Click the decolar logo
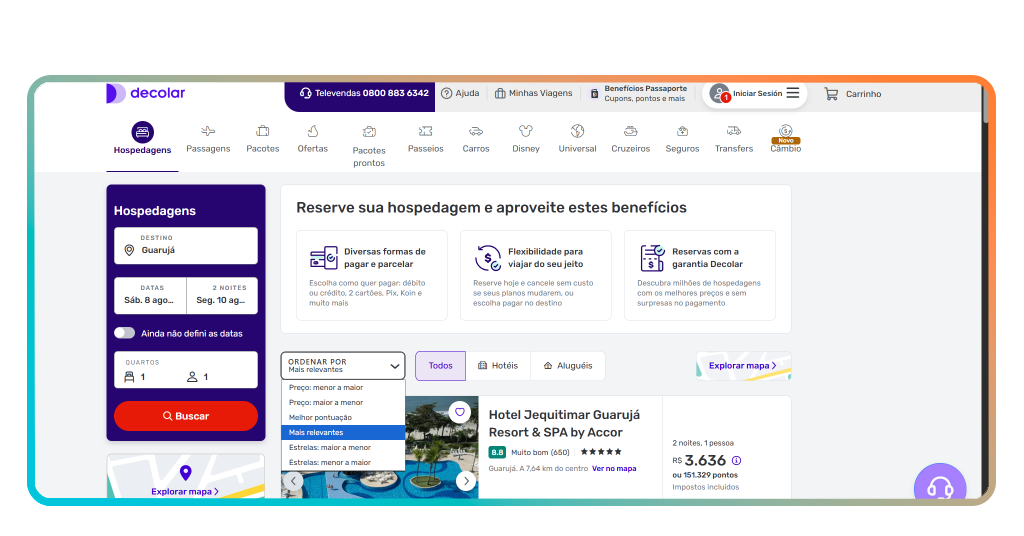Screen dimensions: 1024x536 pos(146,93)
